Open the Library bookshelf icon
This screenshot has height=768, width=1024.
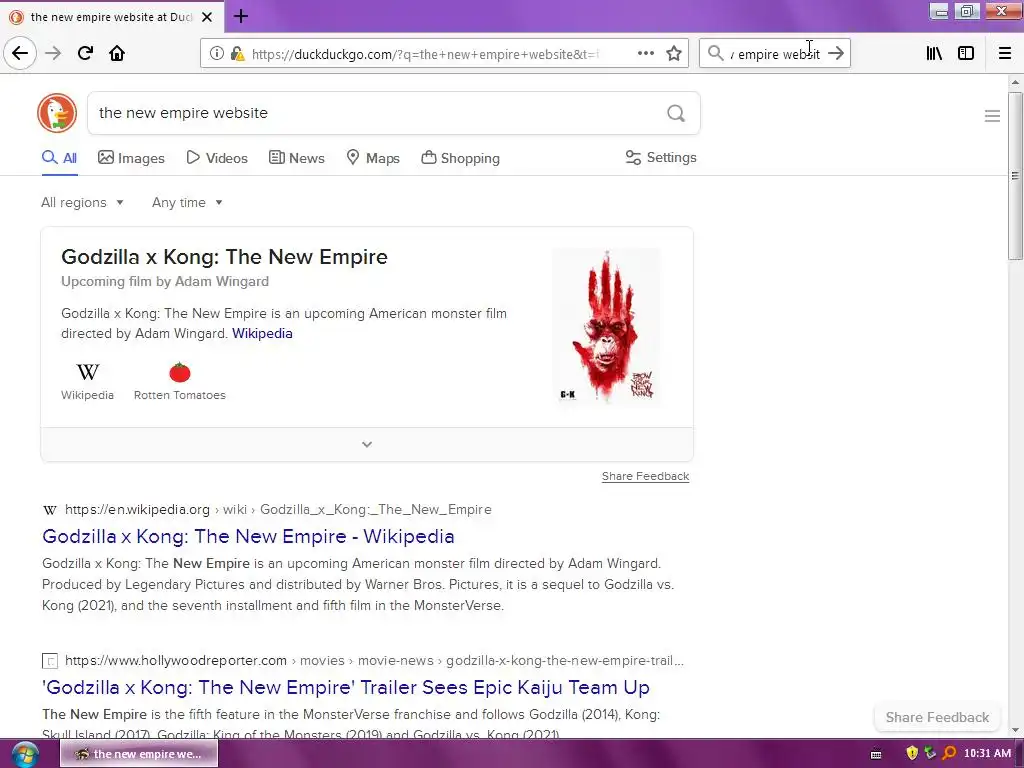pyautogui.click(x=934, y=54)
